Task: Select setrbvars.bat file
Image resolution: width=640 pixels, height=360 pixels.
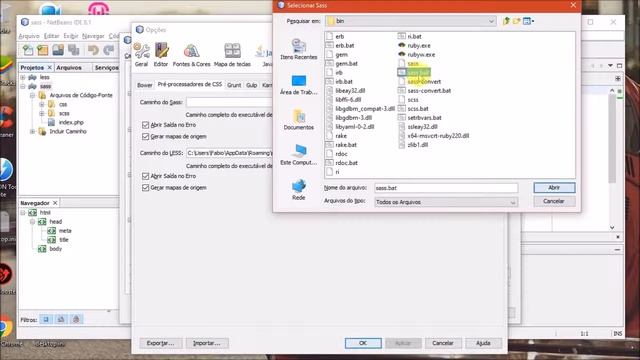Action: [x=420, y=118]
